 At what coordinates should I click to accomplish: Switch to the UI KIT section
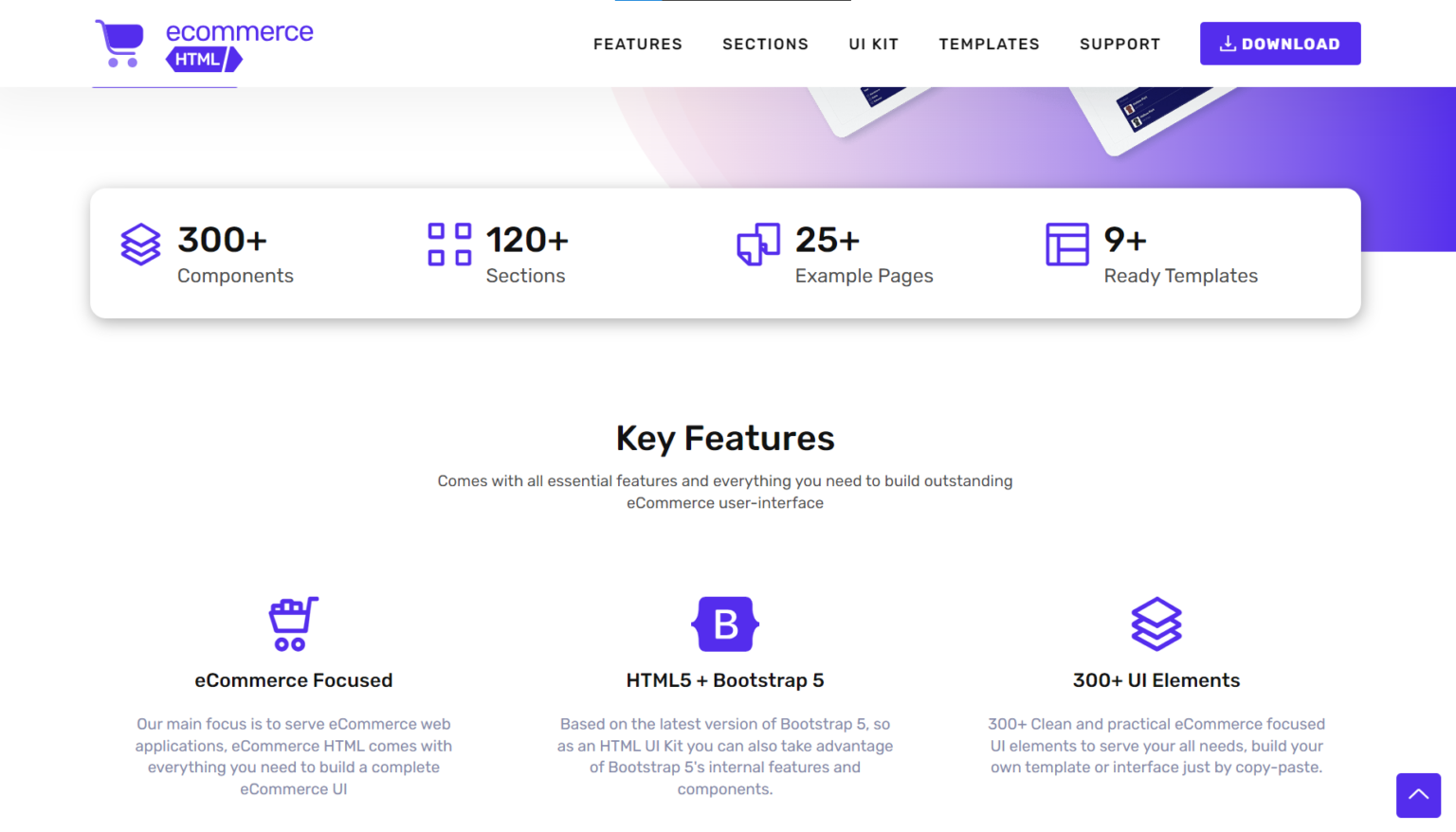pos(873,44)
